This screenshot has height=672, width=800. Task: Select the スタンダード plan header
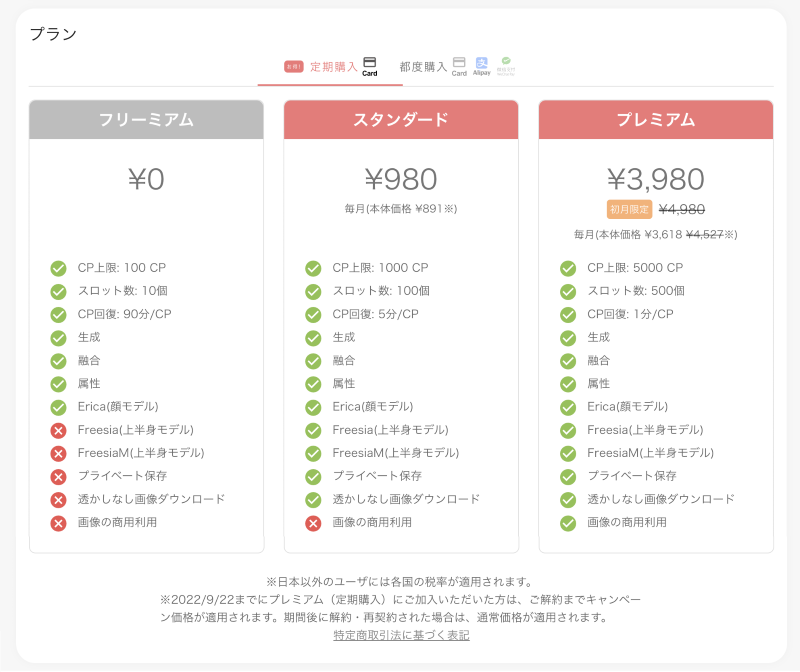click(x=401, y=120)
